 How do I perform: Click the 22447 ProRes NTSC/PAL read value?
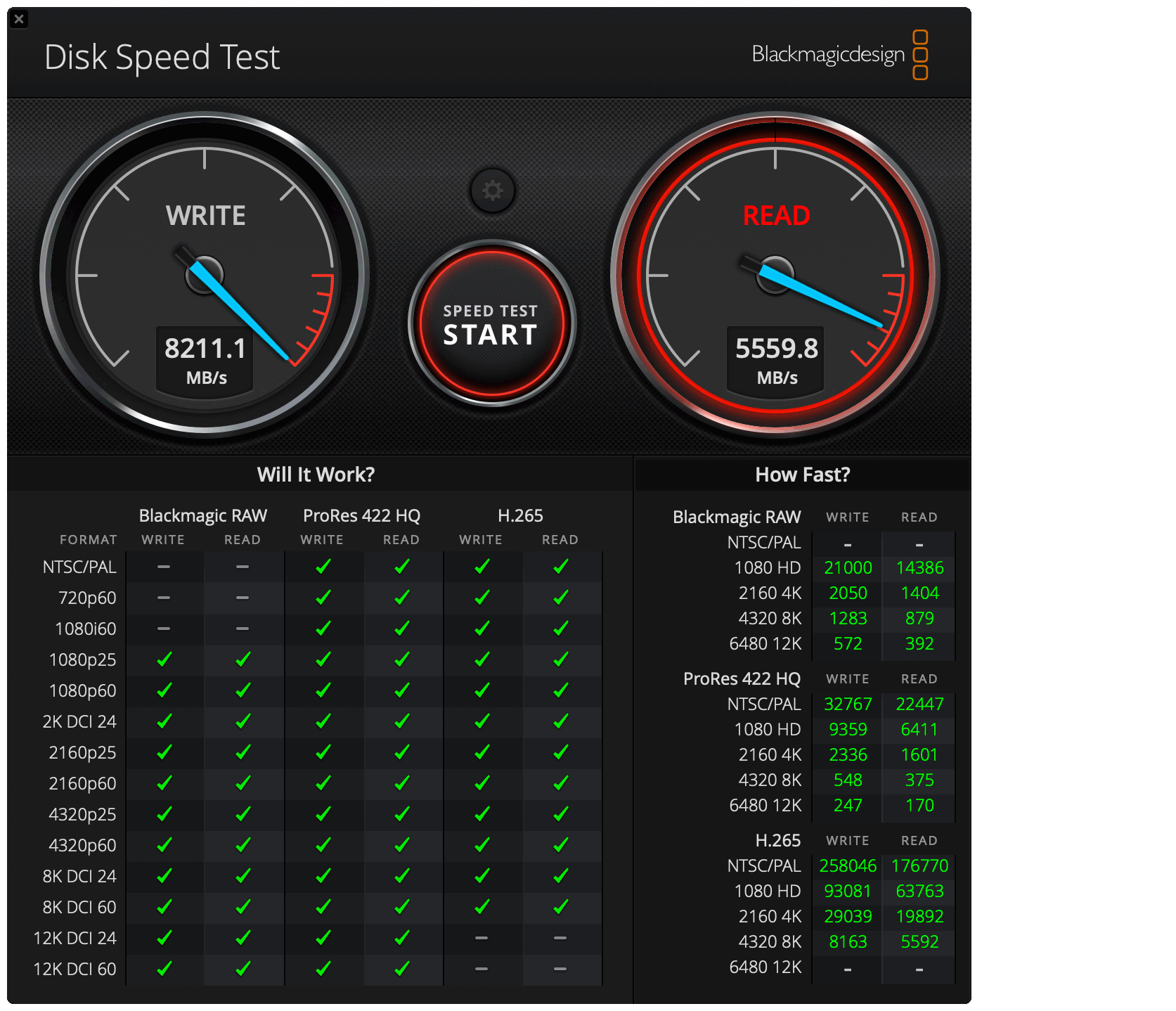919,704
